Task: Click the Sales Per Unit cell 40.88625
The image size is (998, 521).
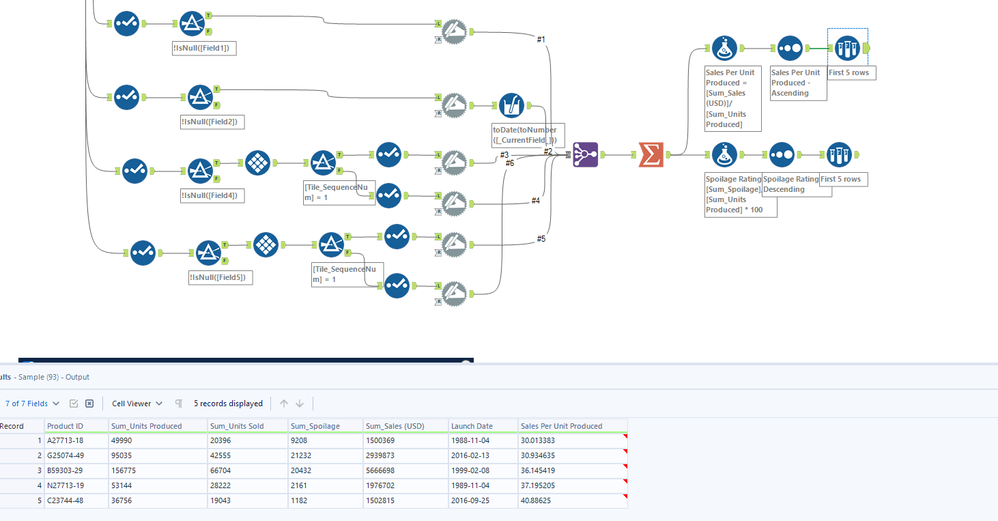Action: click(572, 501)
